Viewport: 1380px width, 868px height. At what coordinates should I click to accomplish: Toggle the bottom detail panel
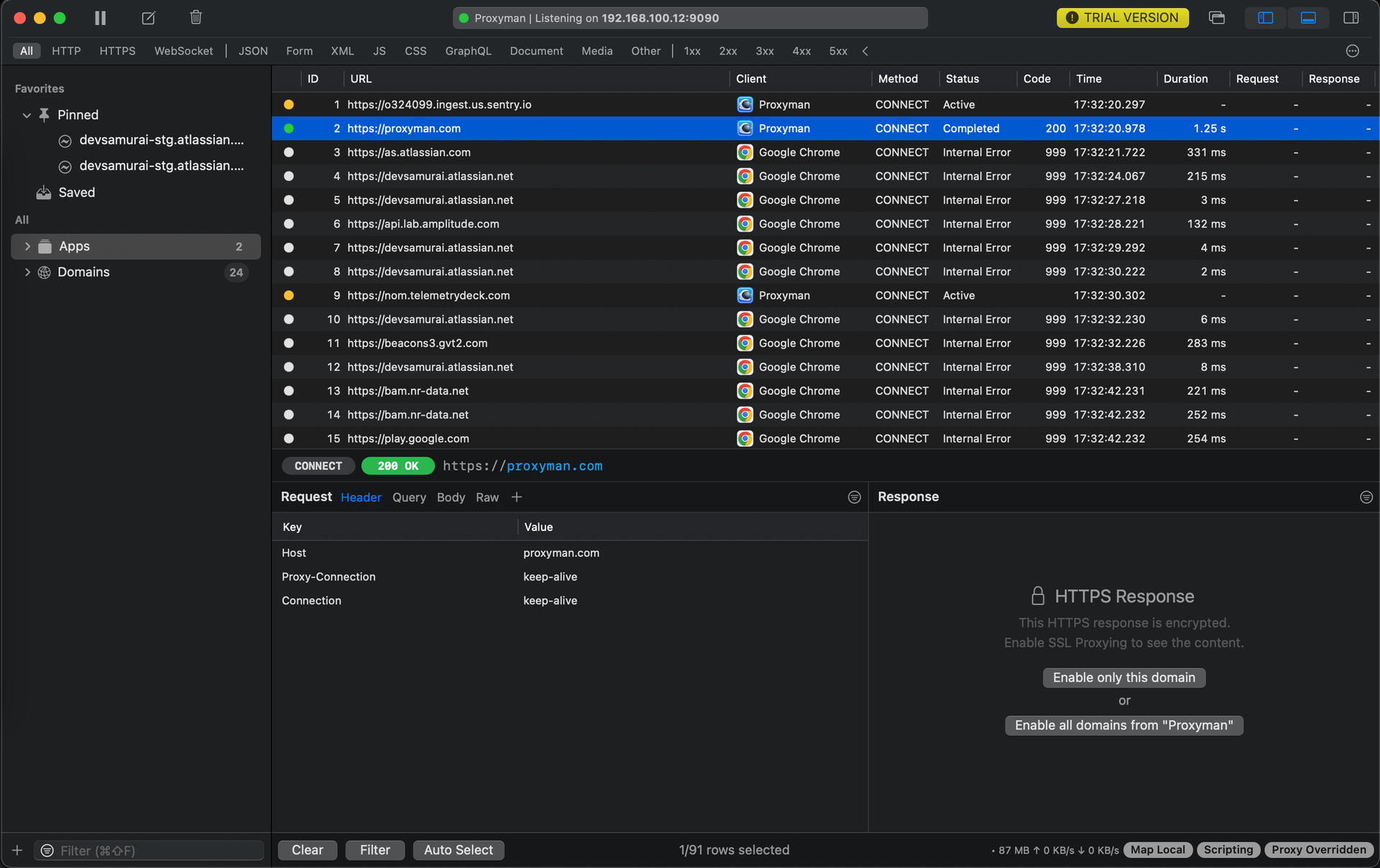click(x=1309, y=18)
